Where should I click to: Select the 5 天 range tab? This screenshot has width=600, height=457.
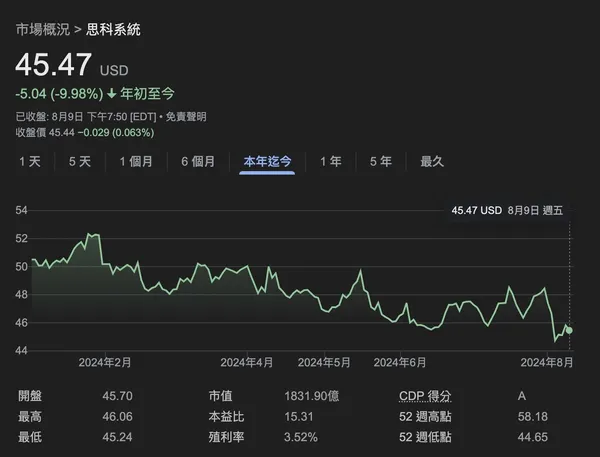coord(80,162)
